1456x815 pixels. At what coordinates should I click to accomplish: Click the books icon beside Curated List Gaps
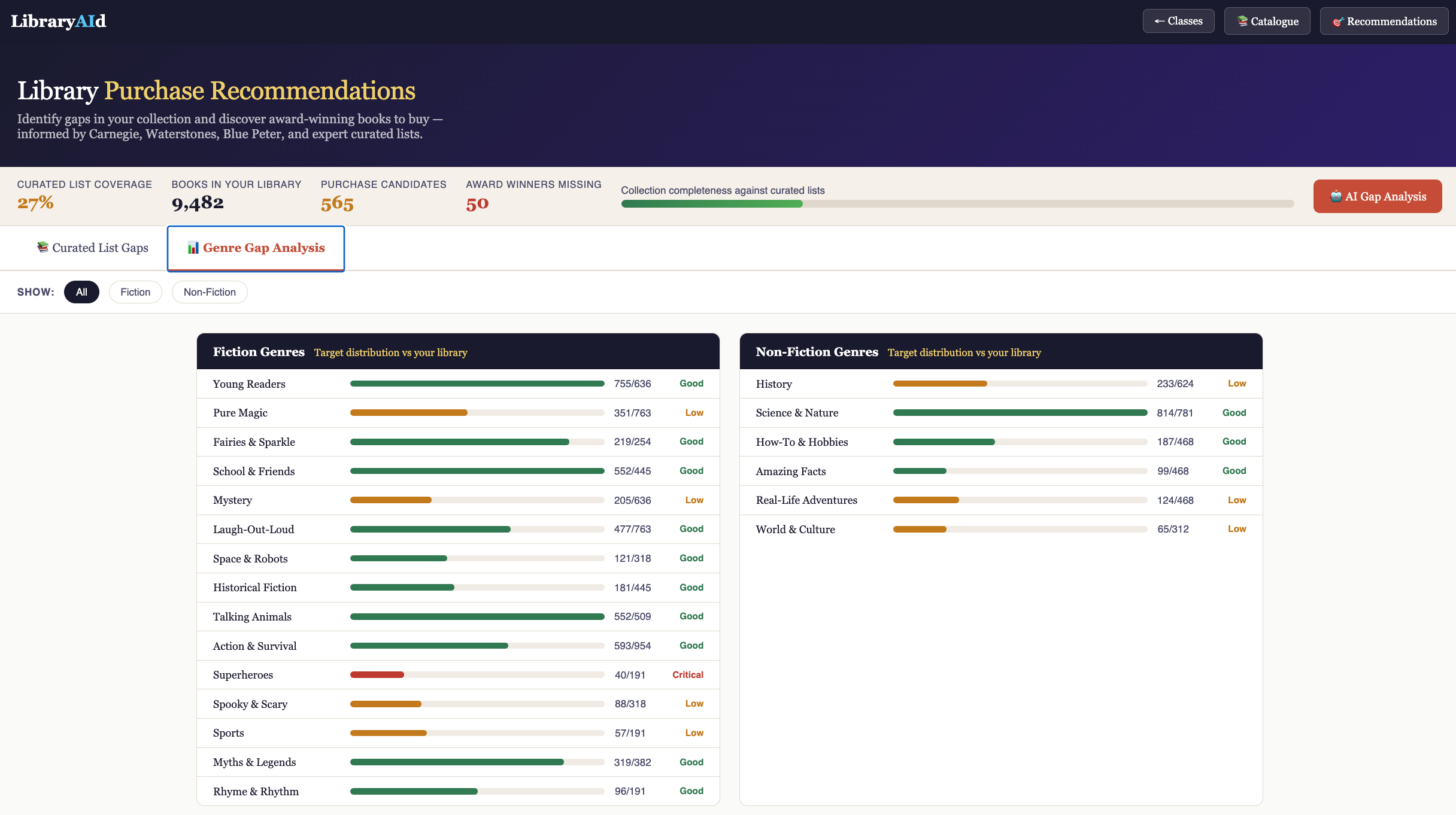point(43,247)
